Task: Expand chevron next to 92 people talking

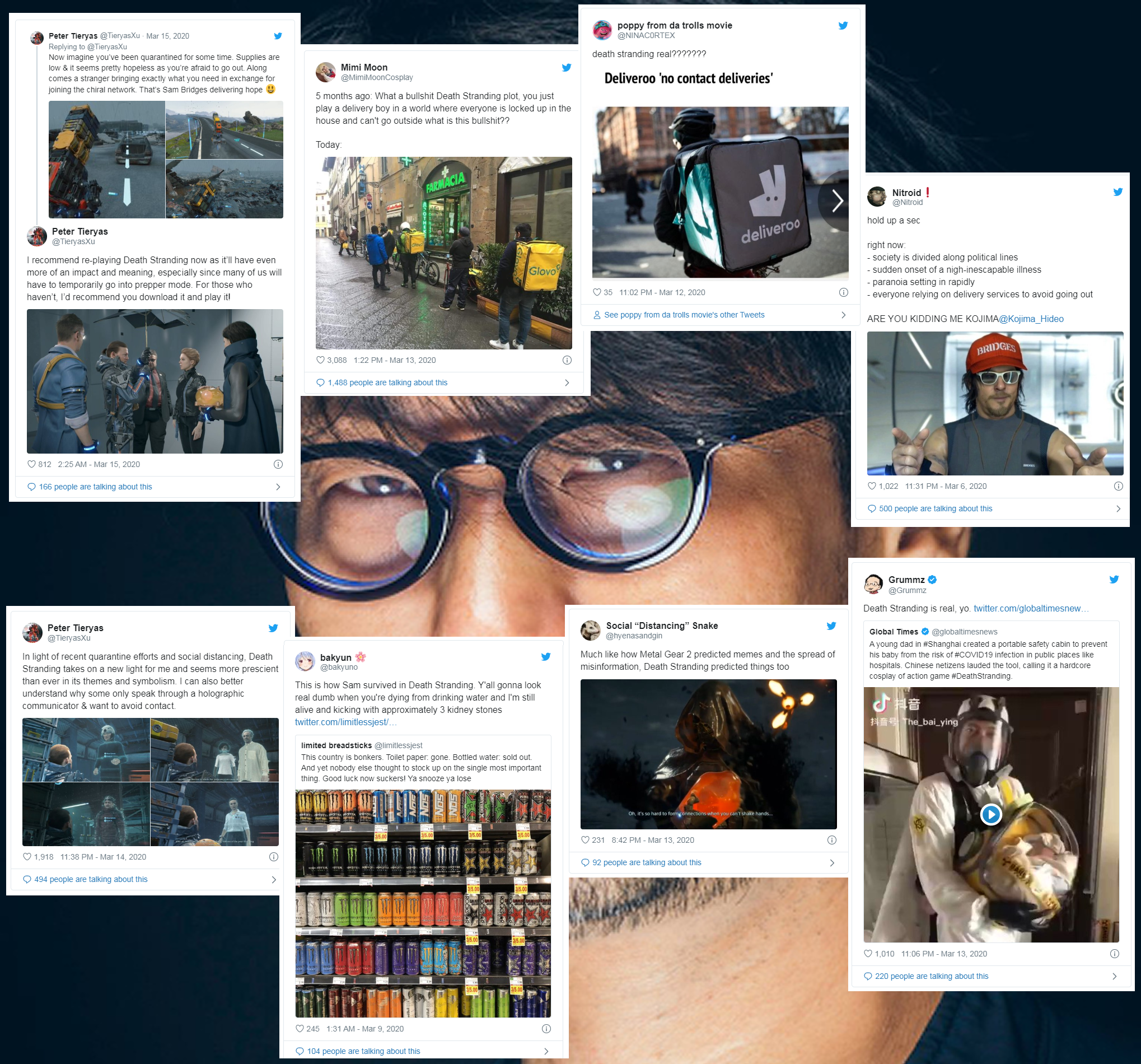Action: coord(831,862)
